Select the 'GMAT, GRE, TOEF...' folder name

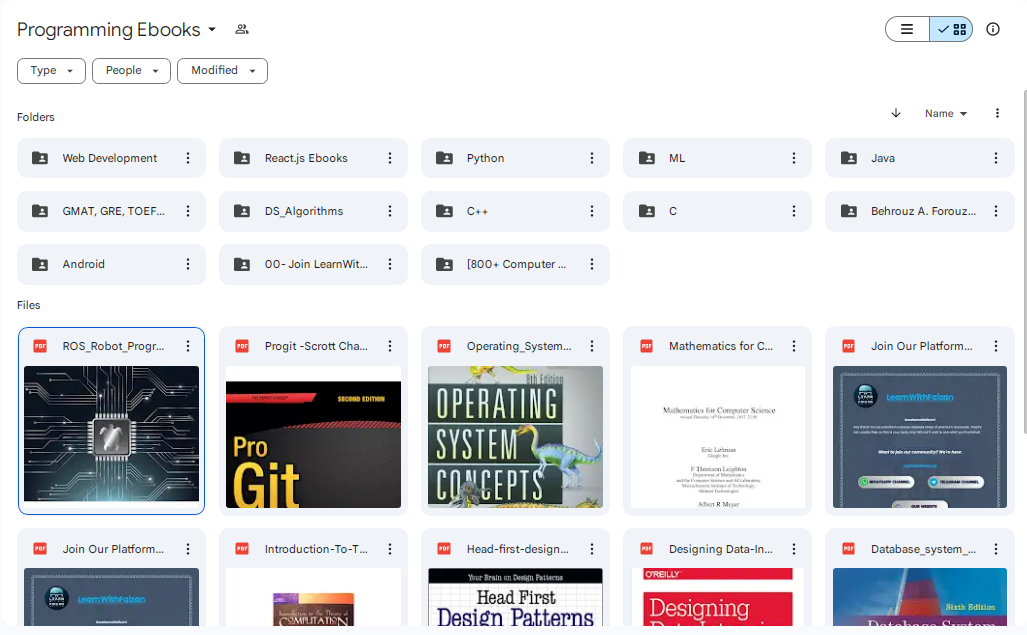[113, 211]
